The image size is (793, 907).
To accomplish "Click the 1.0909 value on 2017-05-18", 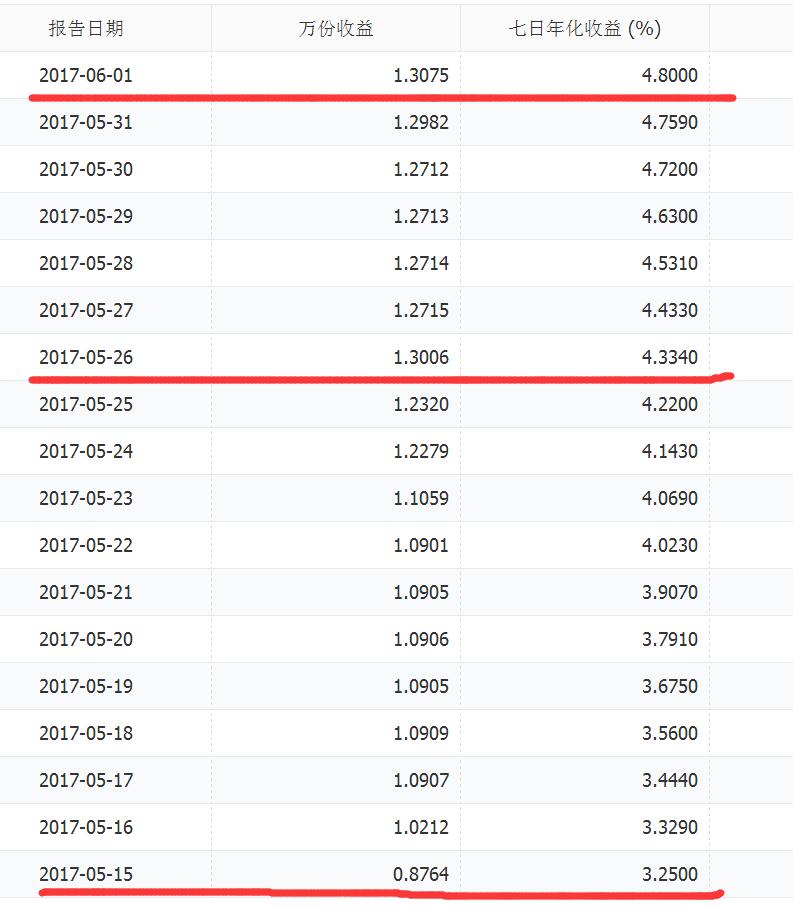I will point(420,733).
